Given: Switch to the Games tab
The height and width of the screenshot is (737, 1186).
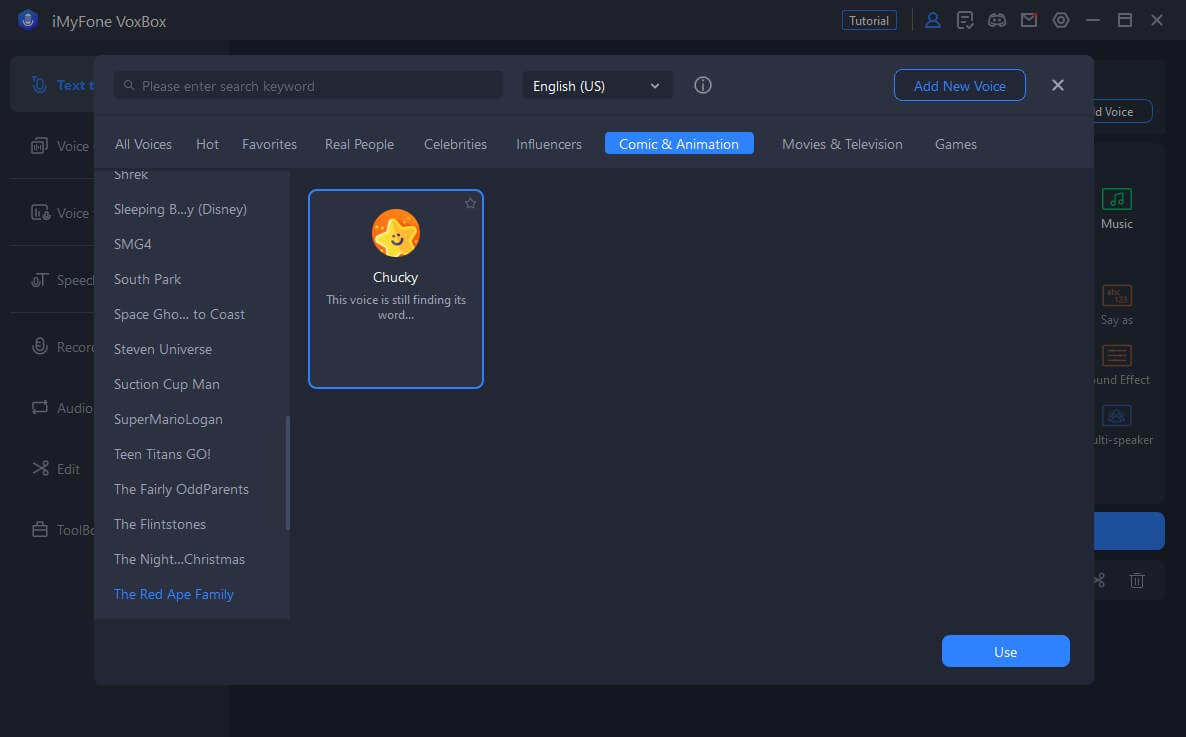Looking at the screenshot, I should point(955,144).
